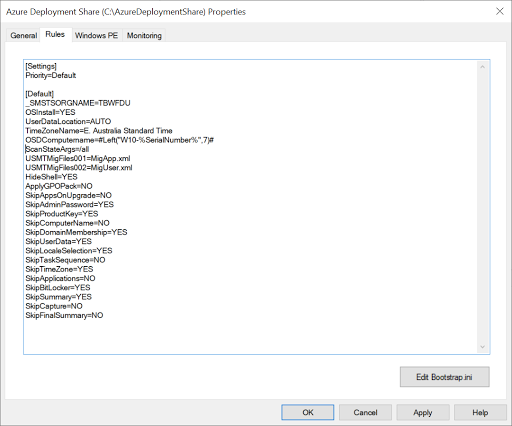Click the scroll down arrow in rules box
Screen dimensions: 512x426
[x=482, y=347]
